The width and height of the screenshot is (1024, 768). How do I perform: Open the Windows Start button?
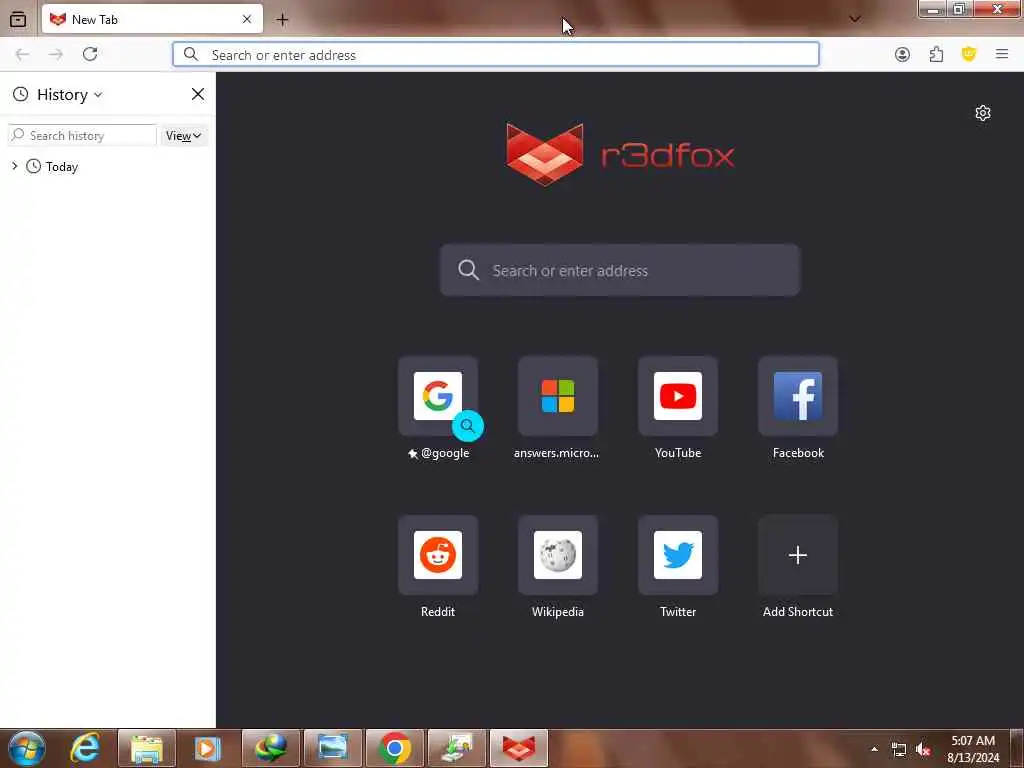click(27, 748)
